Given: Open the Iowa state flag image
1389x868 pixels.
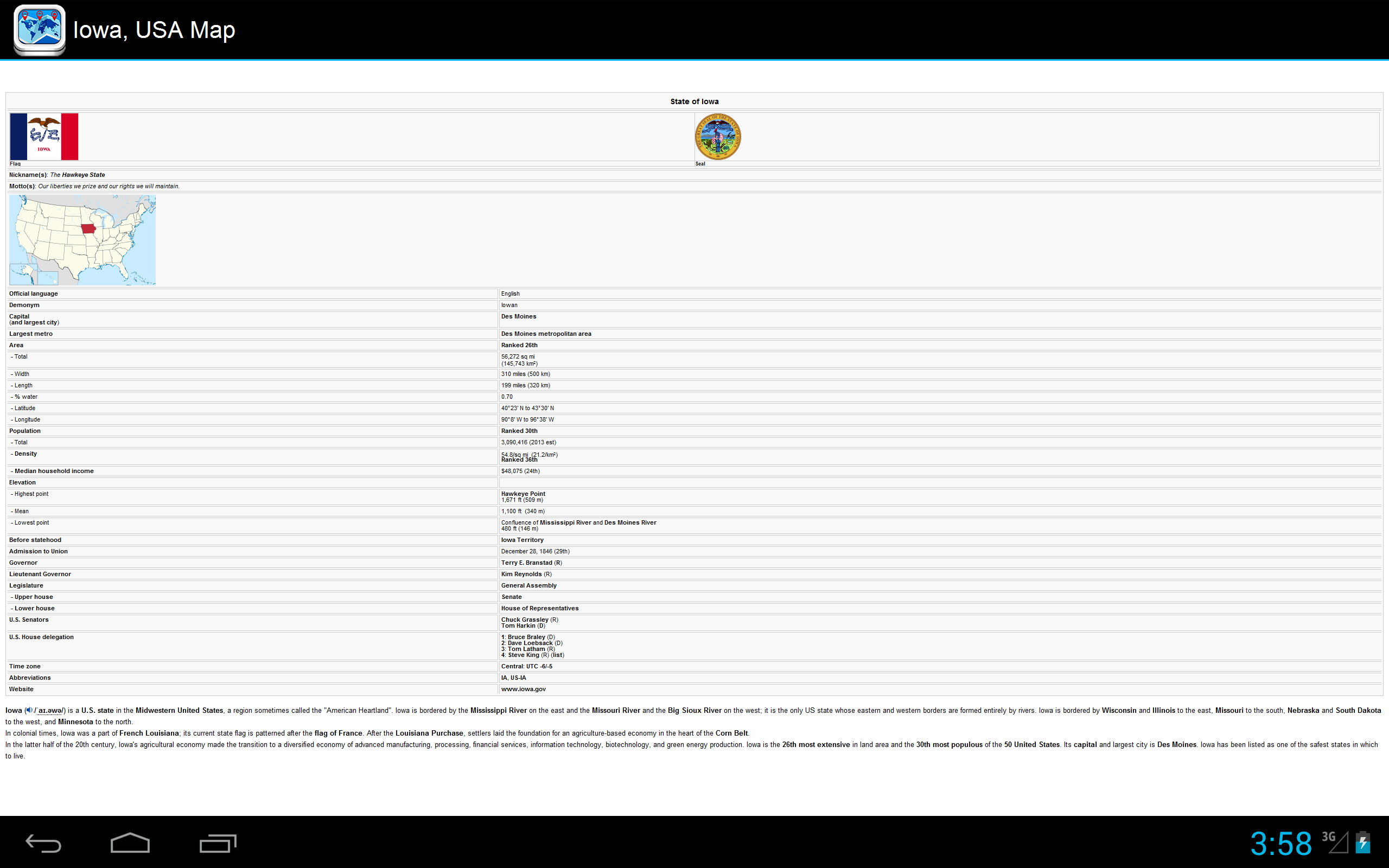Looking at the screenshot, I should pyautogui.click(x=44, y=137).
